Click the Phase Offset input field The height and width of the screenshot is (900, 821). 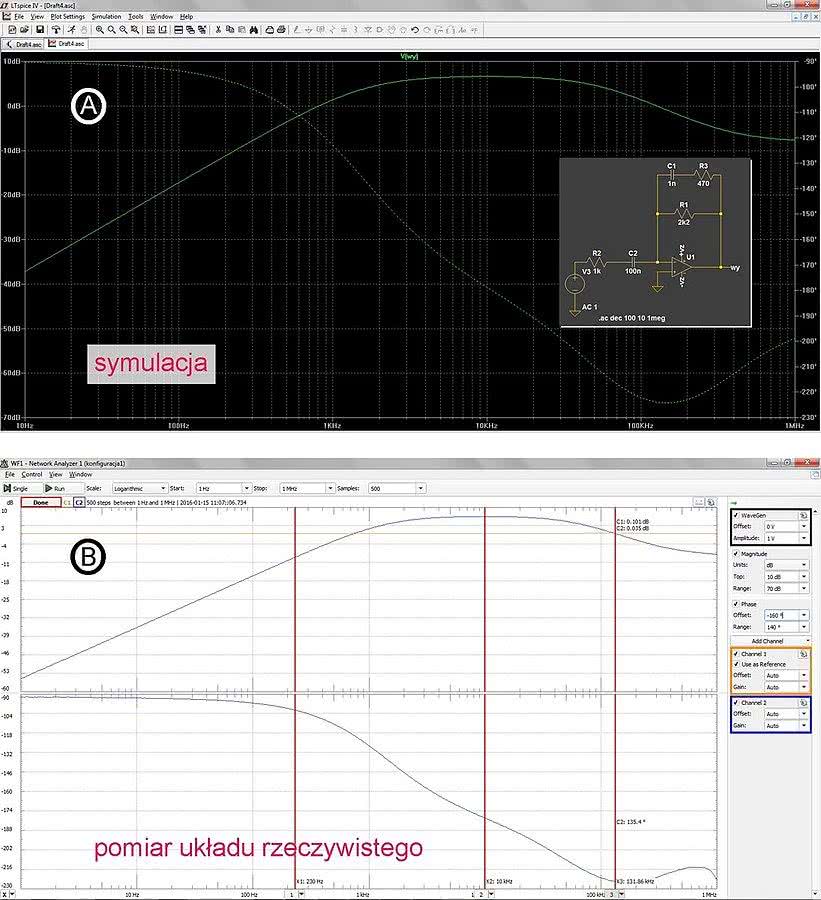[x=780, y=614]
